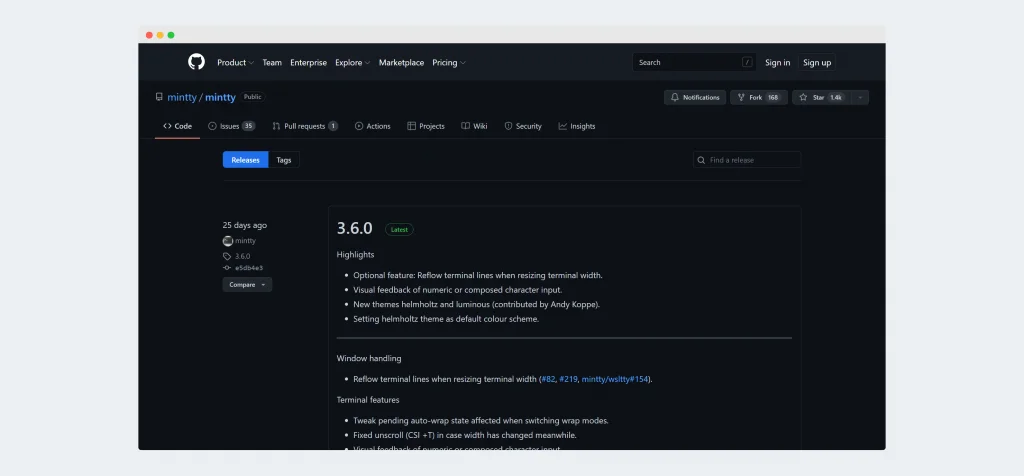Viewport: 1024px width, 476px height.
Task: Open the 3.6.0 tag link in sidebar
Action: tap(242, 257)
